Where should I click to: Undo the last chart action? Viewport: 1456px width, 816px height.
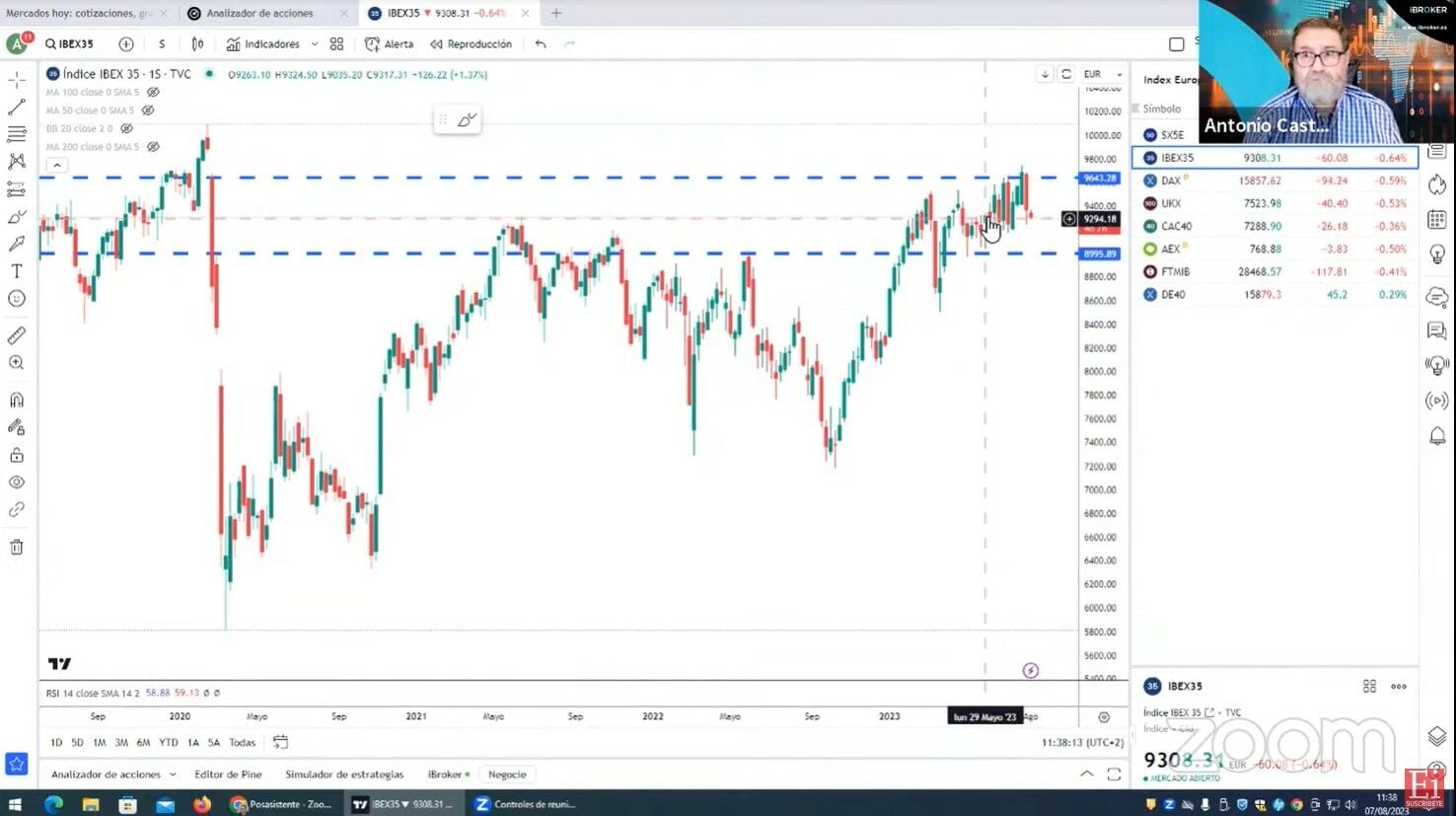tap(541, 44)
